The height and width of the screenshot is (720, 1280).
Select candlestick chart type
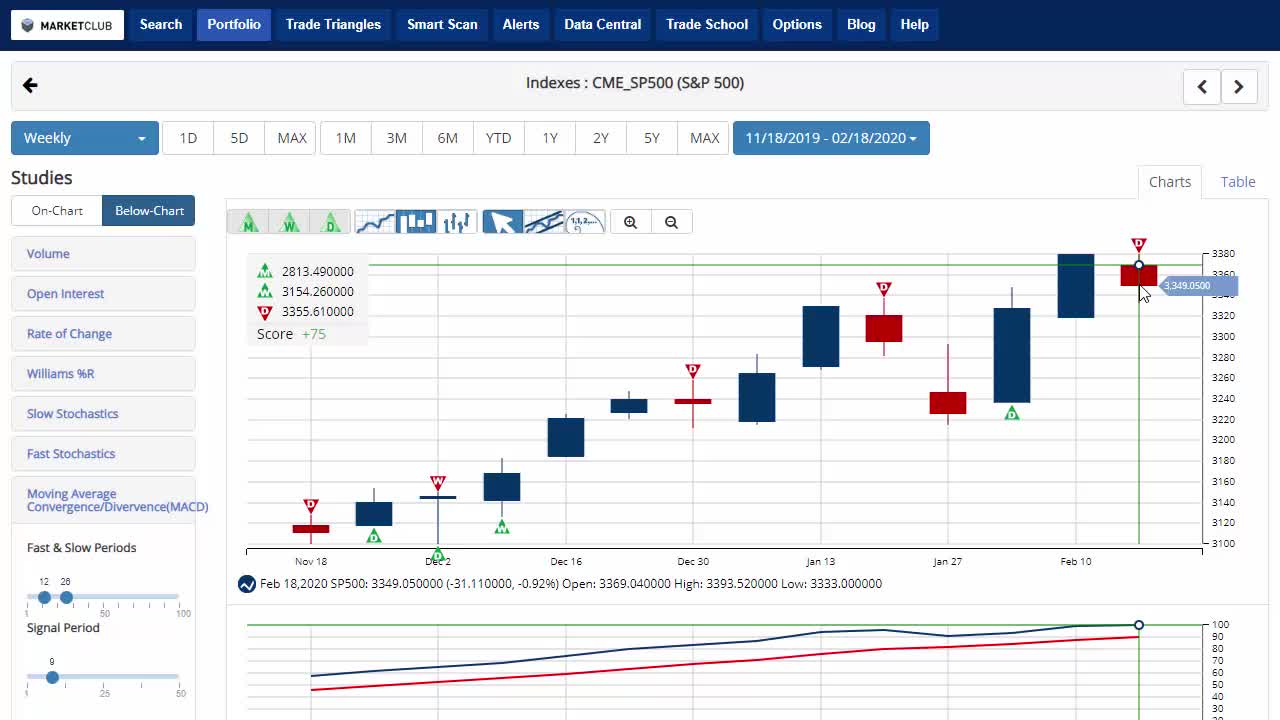point(416,222)
